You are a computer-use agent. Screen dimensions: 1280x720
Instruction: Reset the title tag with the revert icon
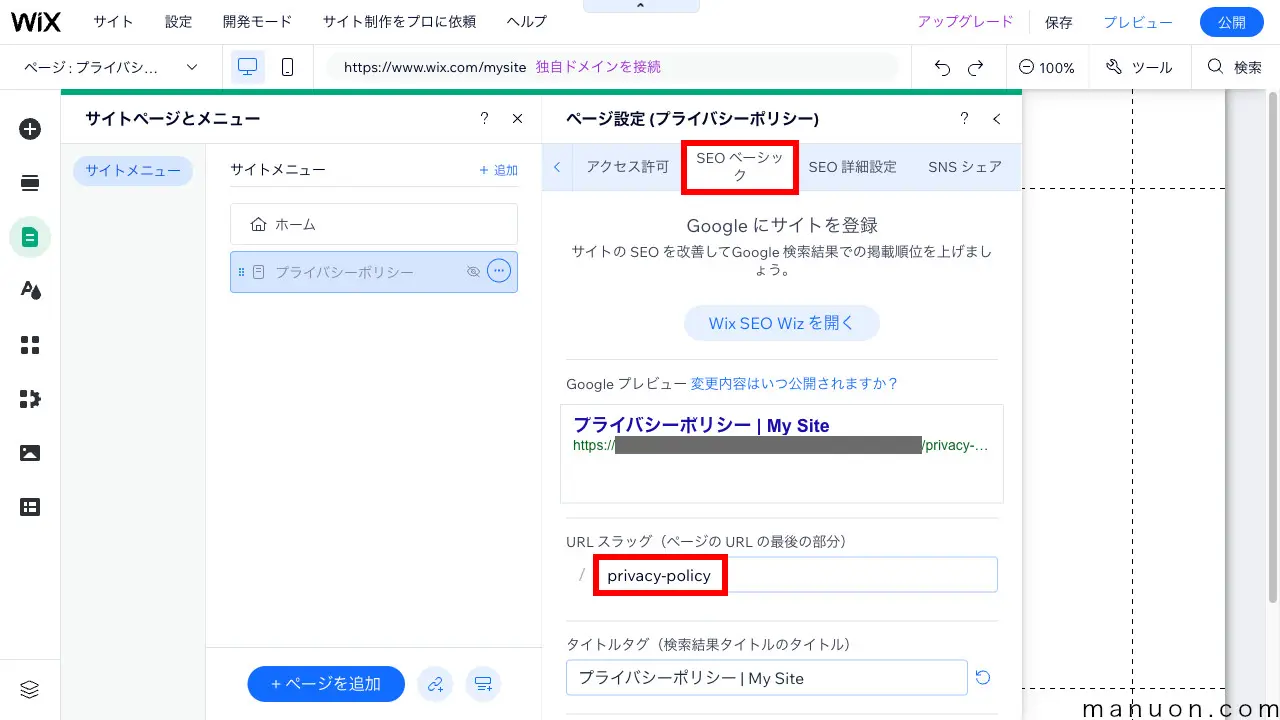pyautogui.click(x=983, y=678)
